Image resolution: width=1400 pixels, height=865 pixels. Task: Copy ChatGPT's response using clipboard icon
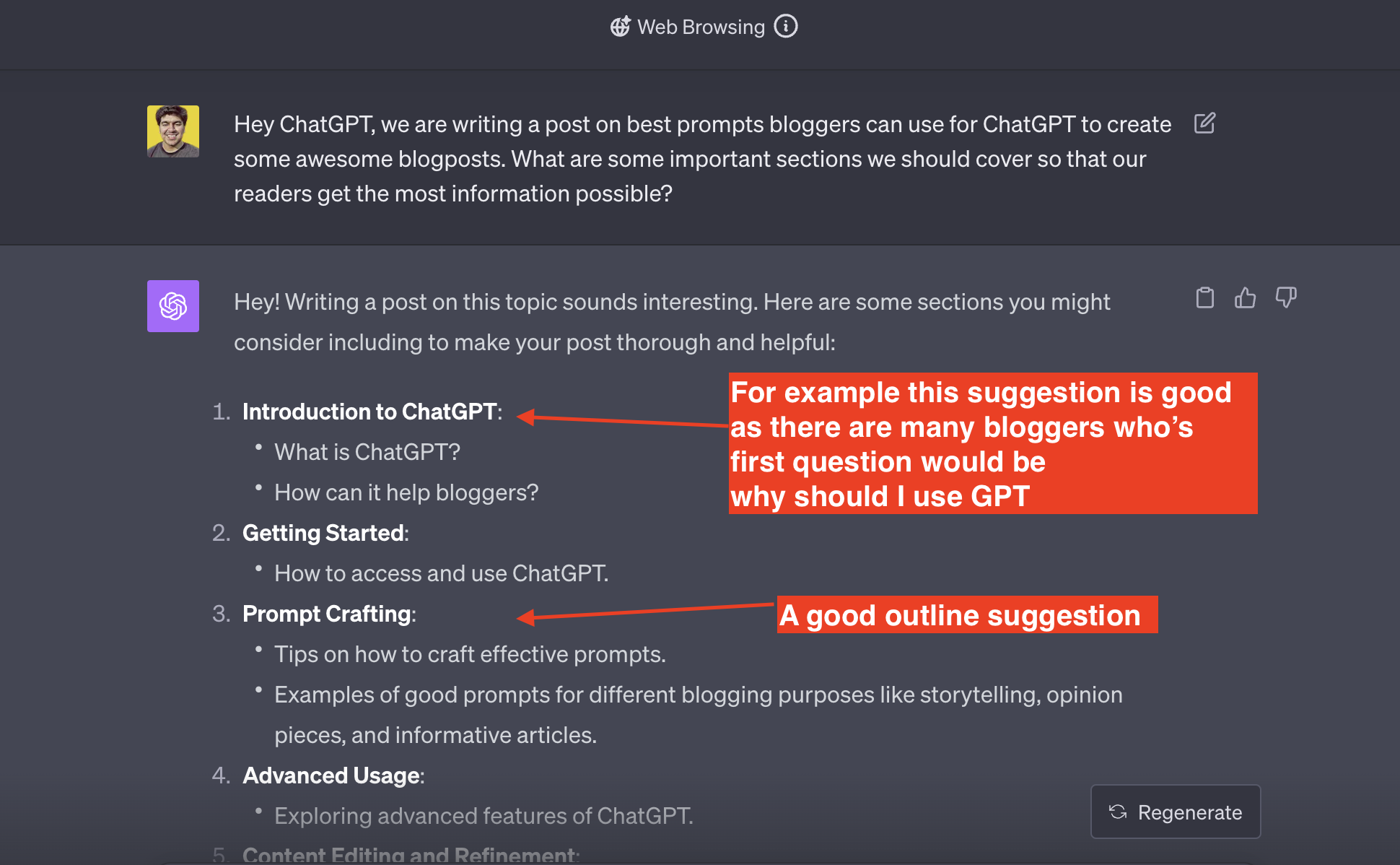(1206, 297)
